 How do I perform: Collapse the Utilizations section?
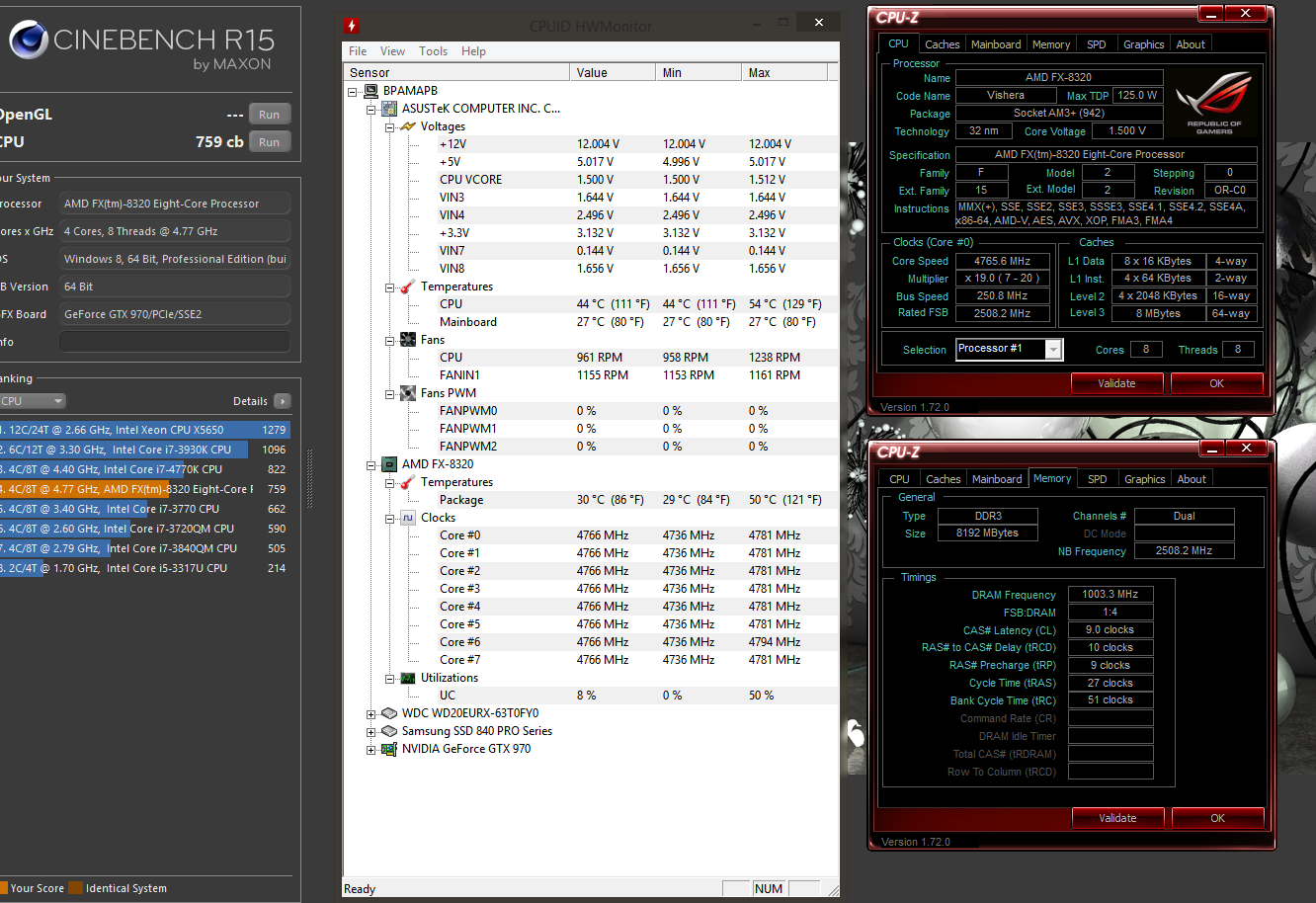click(x=389, y=678)
